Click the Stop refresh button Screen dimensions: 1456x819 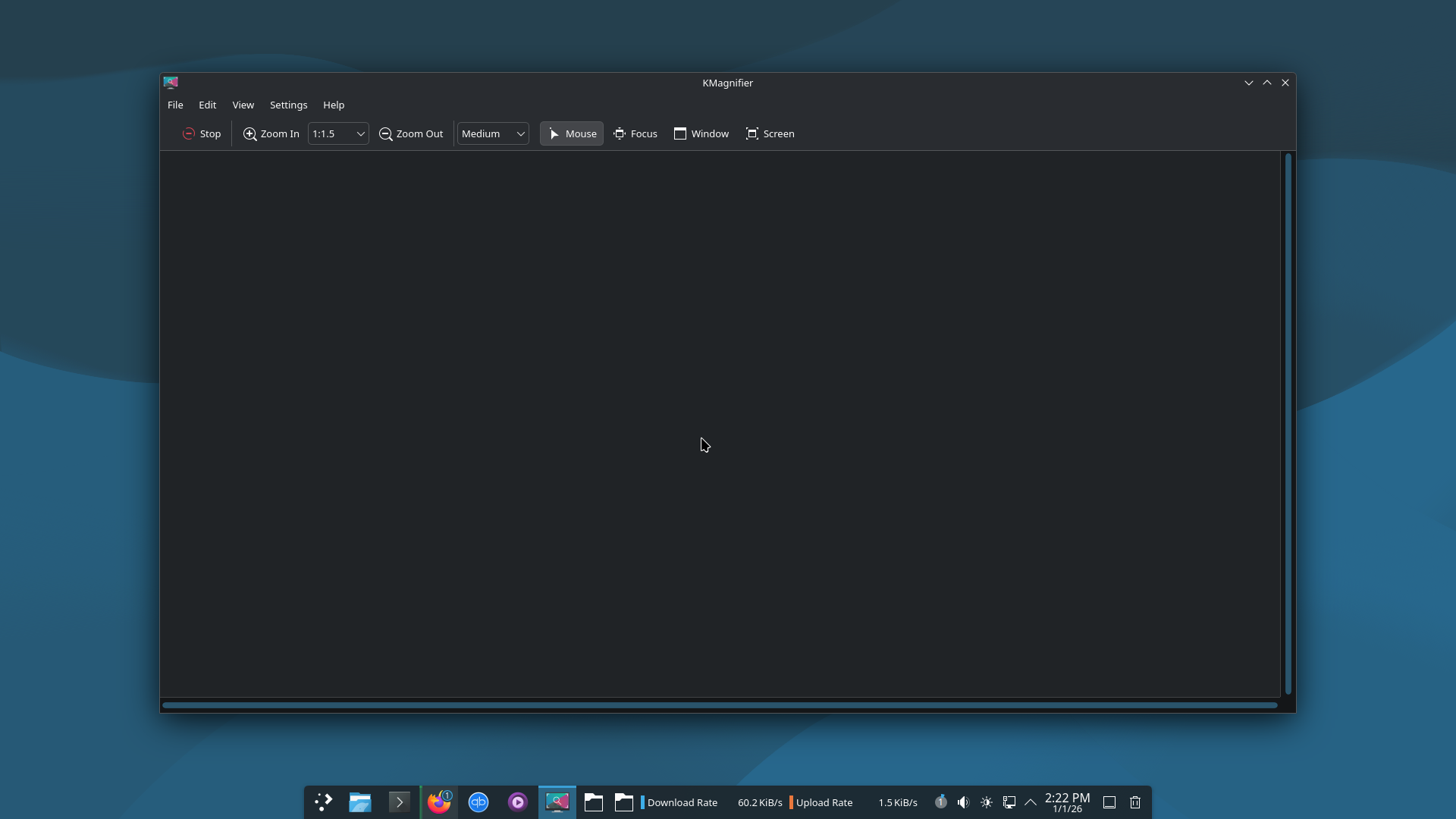202,133
